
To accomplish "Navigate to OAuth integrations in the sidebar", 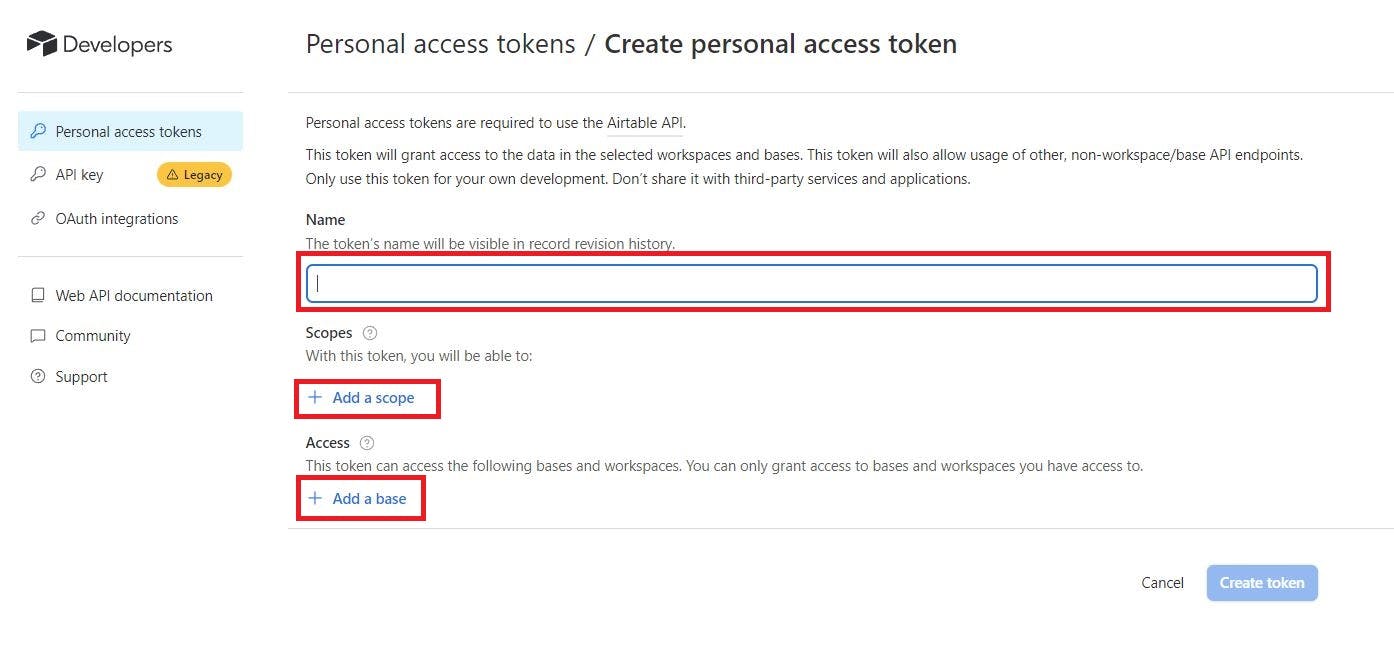I will [117, 219].
